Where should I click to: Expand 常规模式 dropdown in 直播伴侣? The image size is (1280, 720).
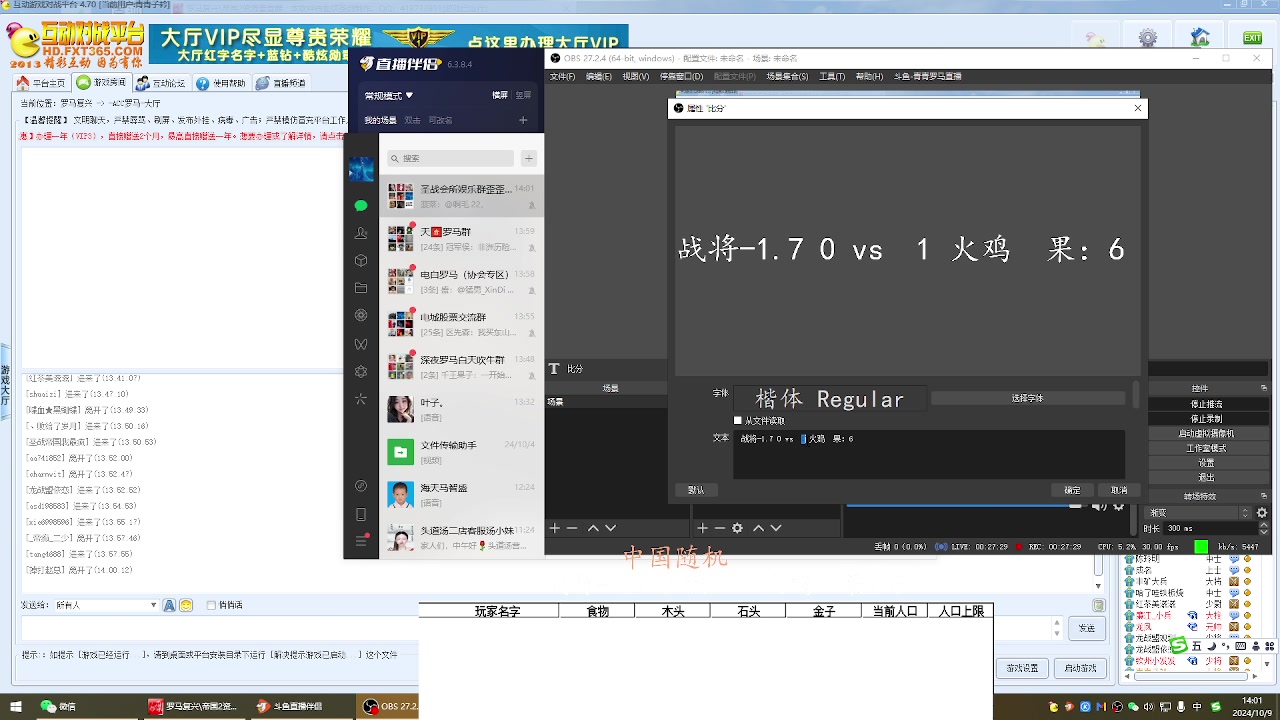click(x=389, y=96)
